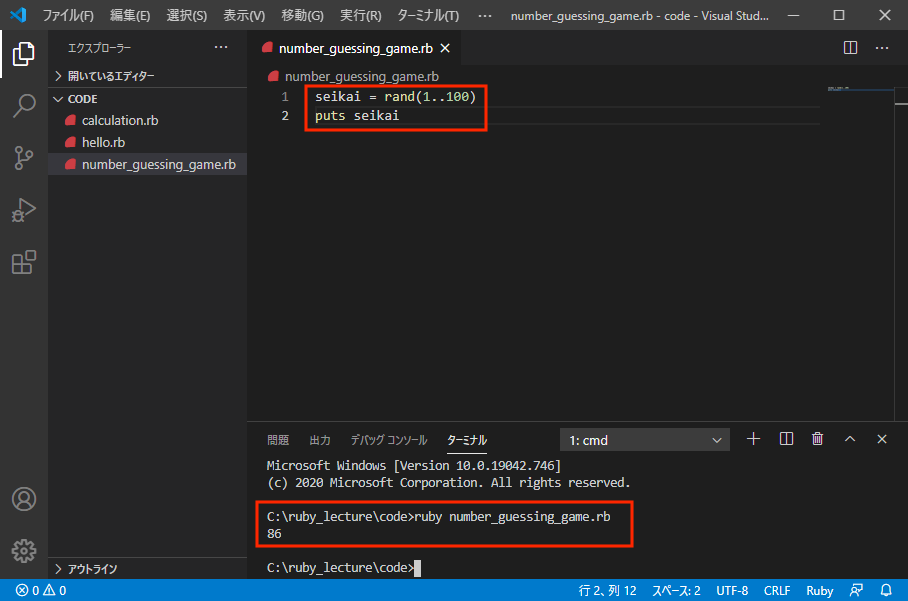Split the terminal pane

point(786,439)
